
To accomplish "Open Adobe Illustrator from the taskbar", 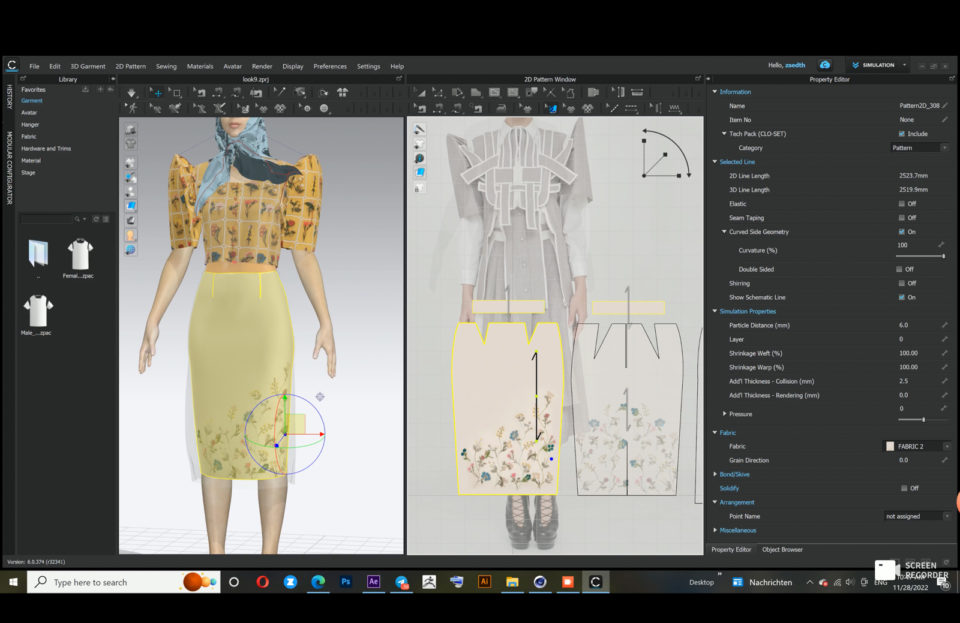I will click(486, 580).
